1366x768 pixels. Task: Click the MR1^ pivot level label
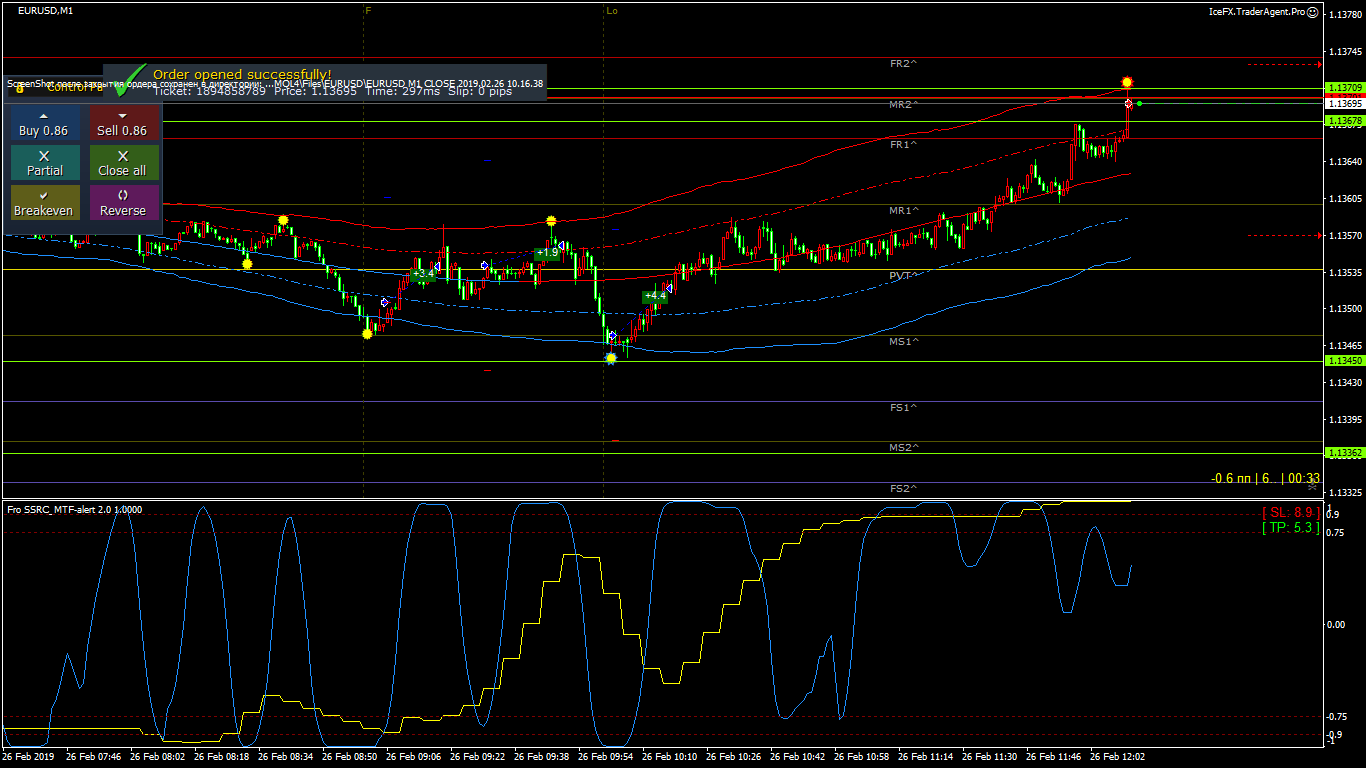point(904,211)
